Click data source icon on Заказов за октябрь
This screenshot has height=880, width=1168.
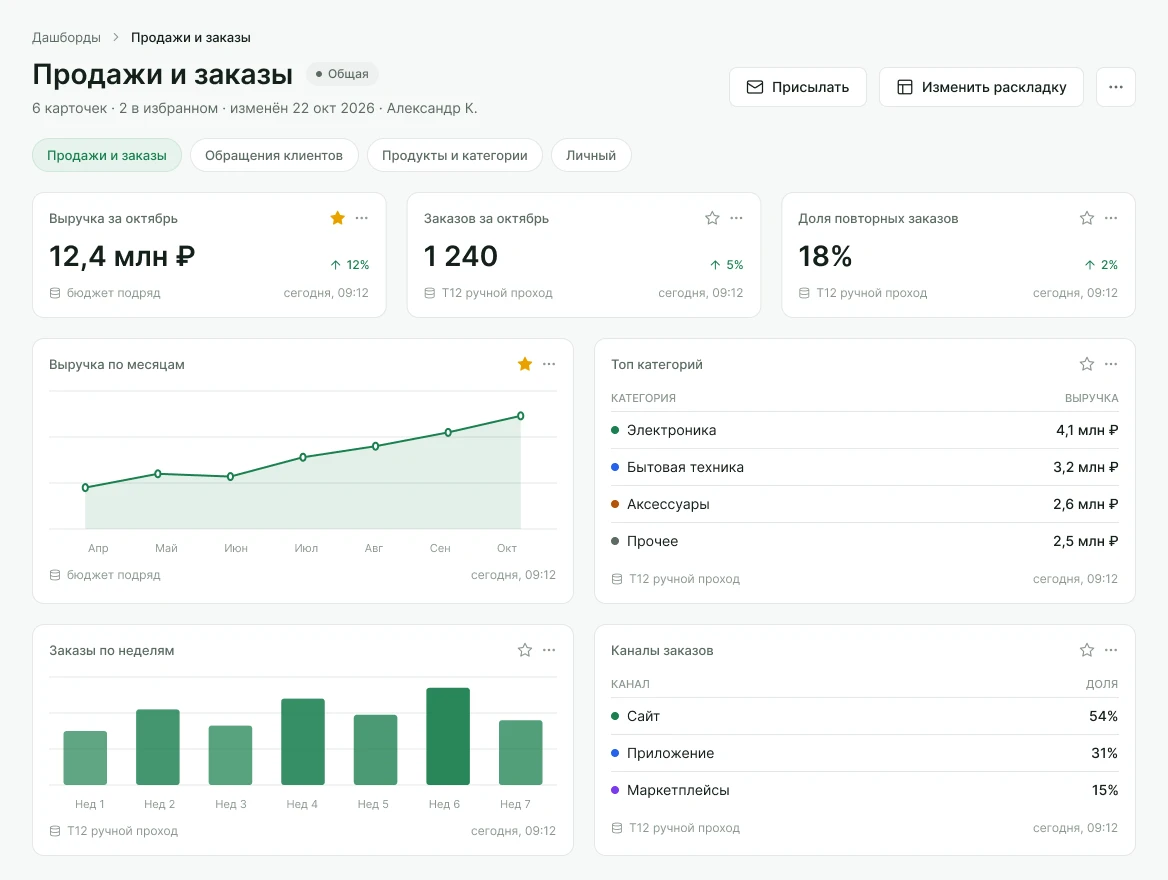pos(430,293)
